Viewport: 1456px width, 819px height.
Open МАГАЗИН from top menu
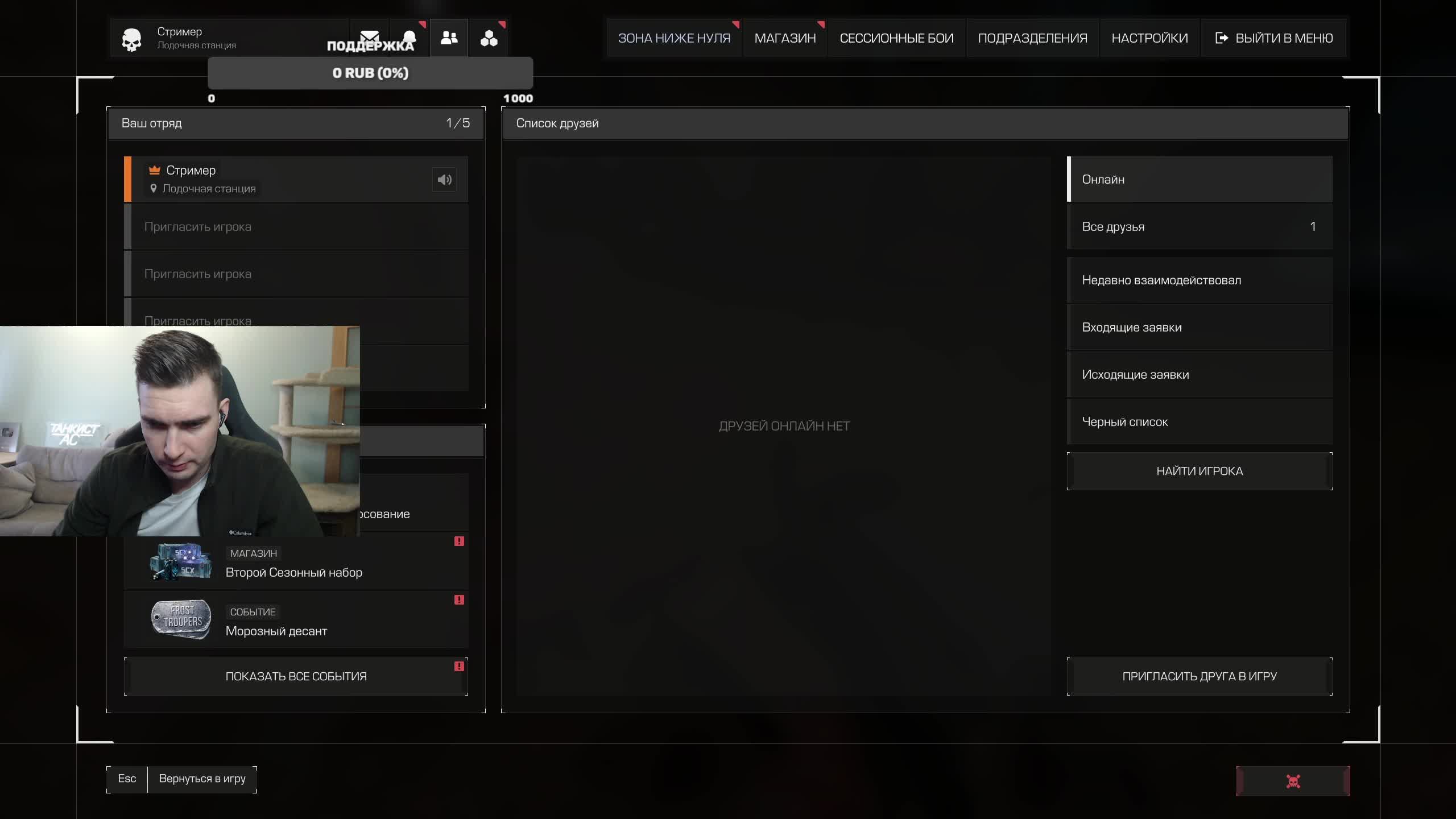pyautogui.click(x=784, y=38)
